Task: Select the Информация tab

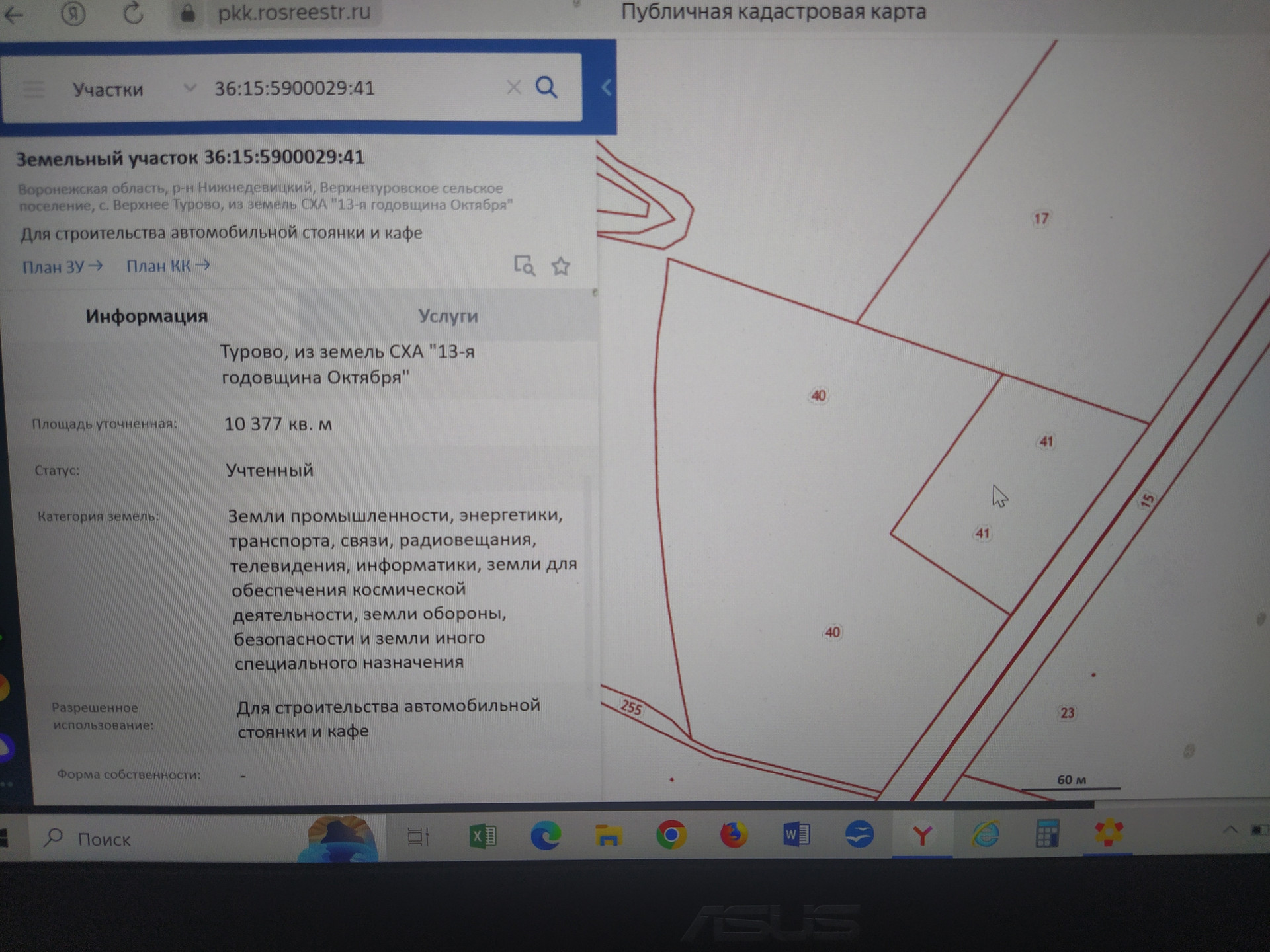Action: coord(147,316)
